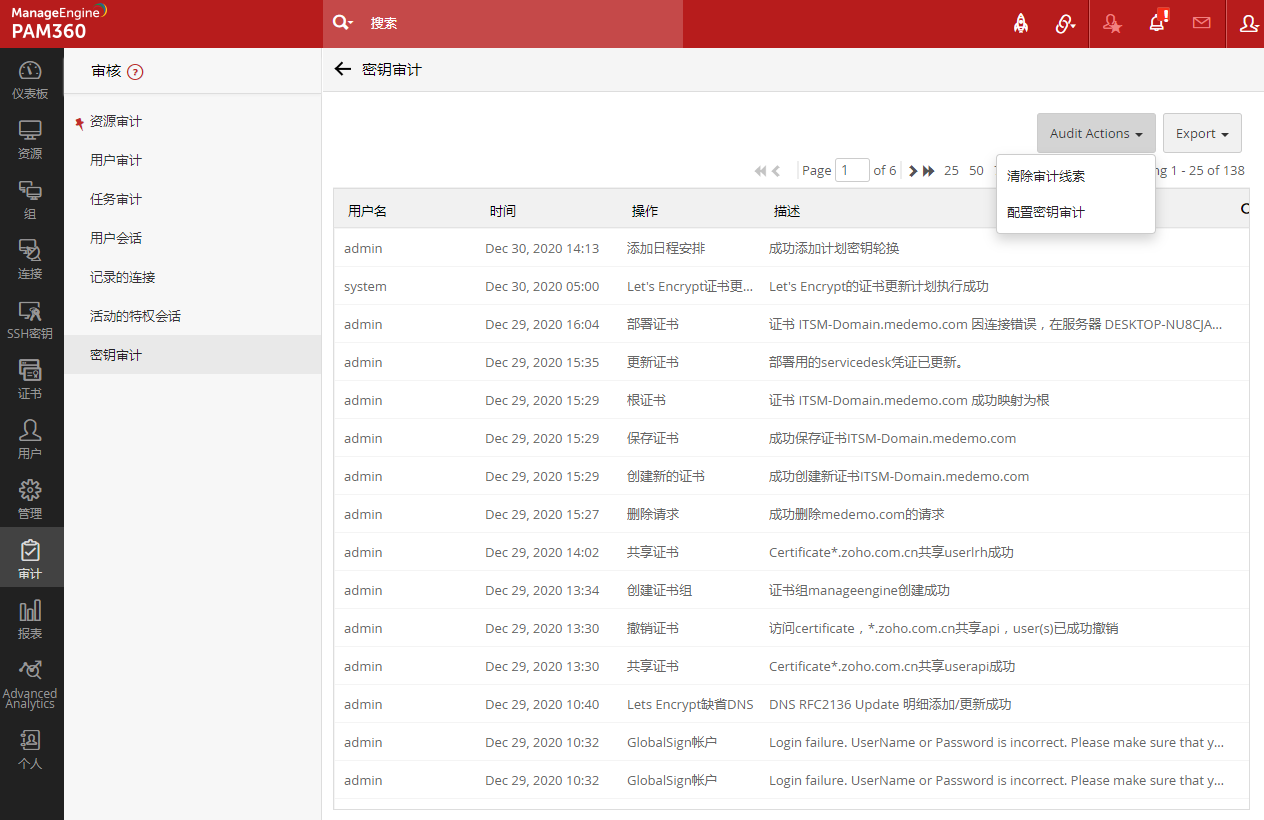
Task: Open 活动的特权会话 in left panel
Action: tap(135, 316)
